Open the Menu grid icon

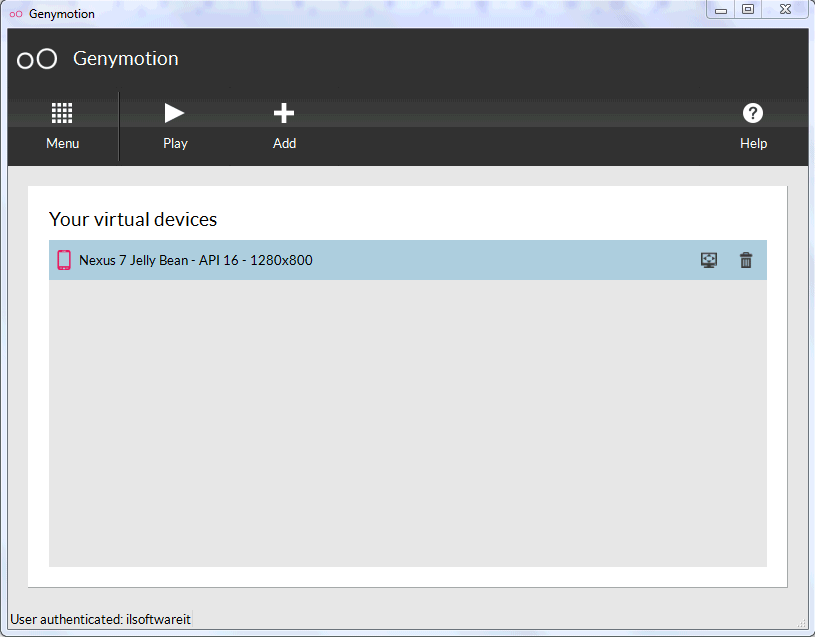click(62, 113)
